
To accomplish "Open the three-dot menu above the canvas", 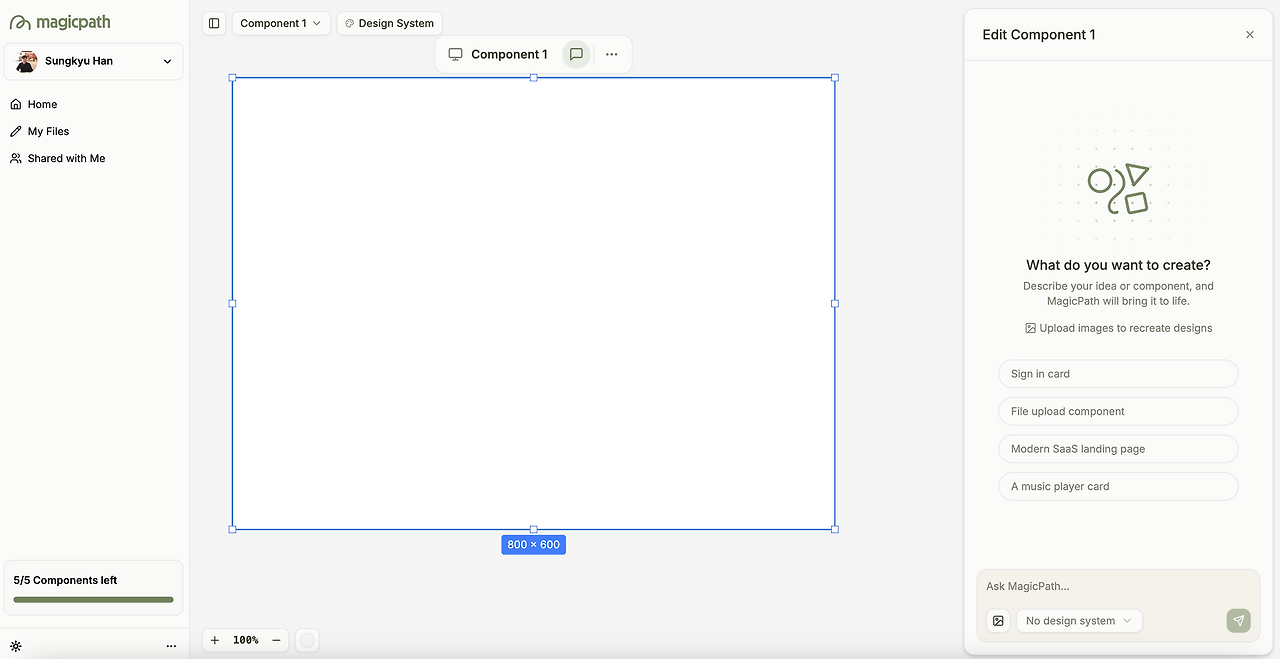I will click(612, 54).
